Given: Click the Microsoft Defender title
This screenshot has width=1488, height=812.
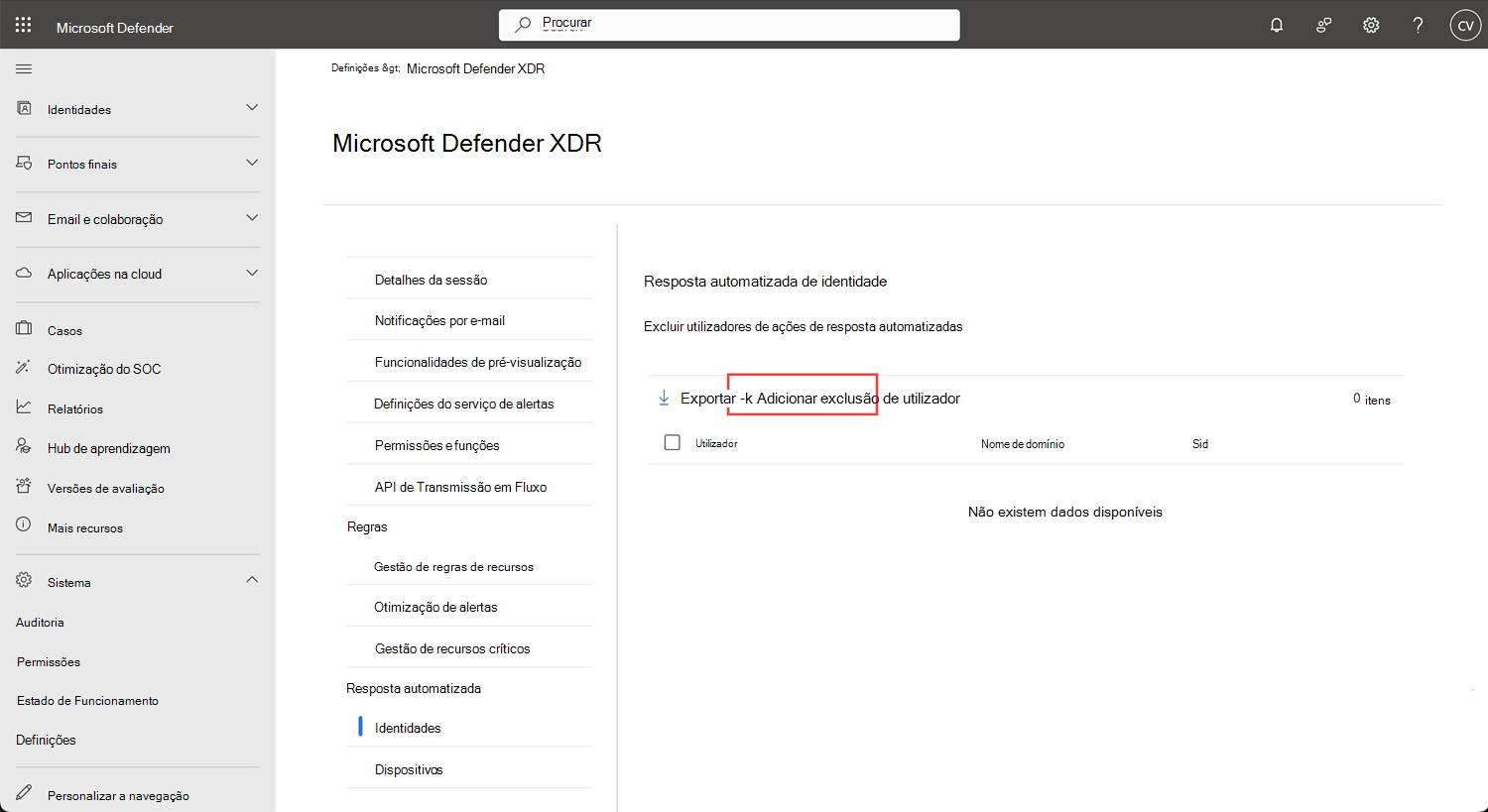Looking at the screenshot, I should click(x=115, y=28).
